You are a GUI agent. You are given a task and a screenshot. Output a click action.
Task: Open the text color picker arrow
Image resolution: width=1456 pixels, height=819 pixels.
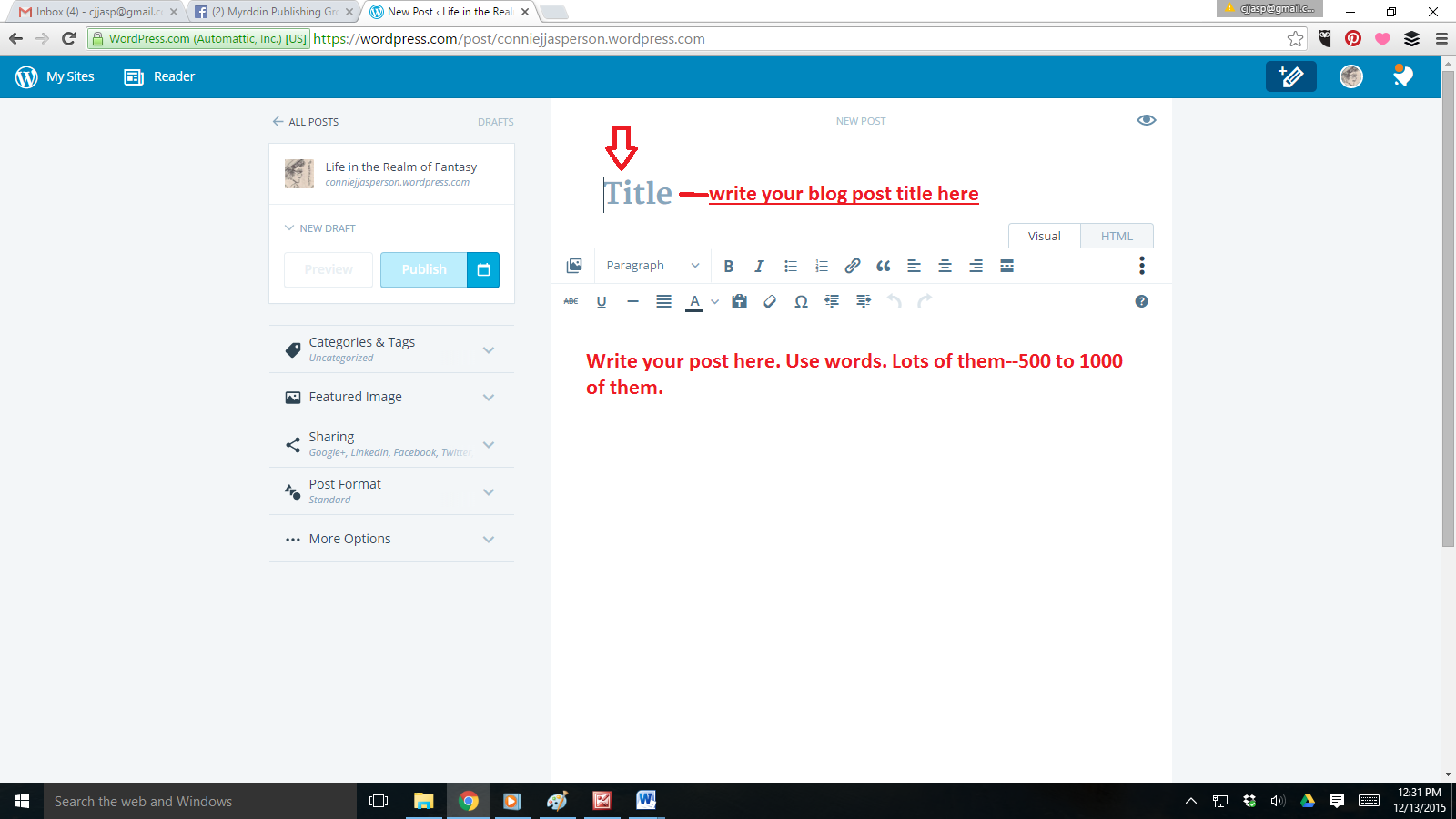[x=715, y=302]
